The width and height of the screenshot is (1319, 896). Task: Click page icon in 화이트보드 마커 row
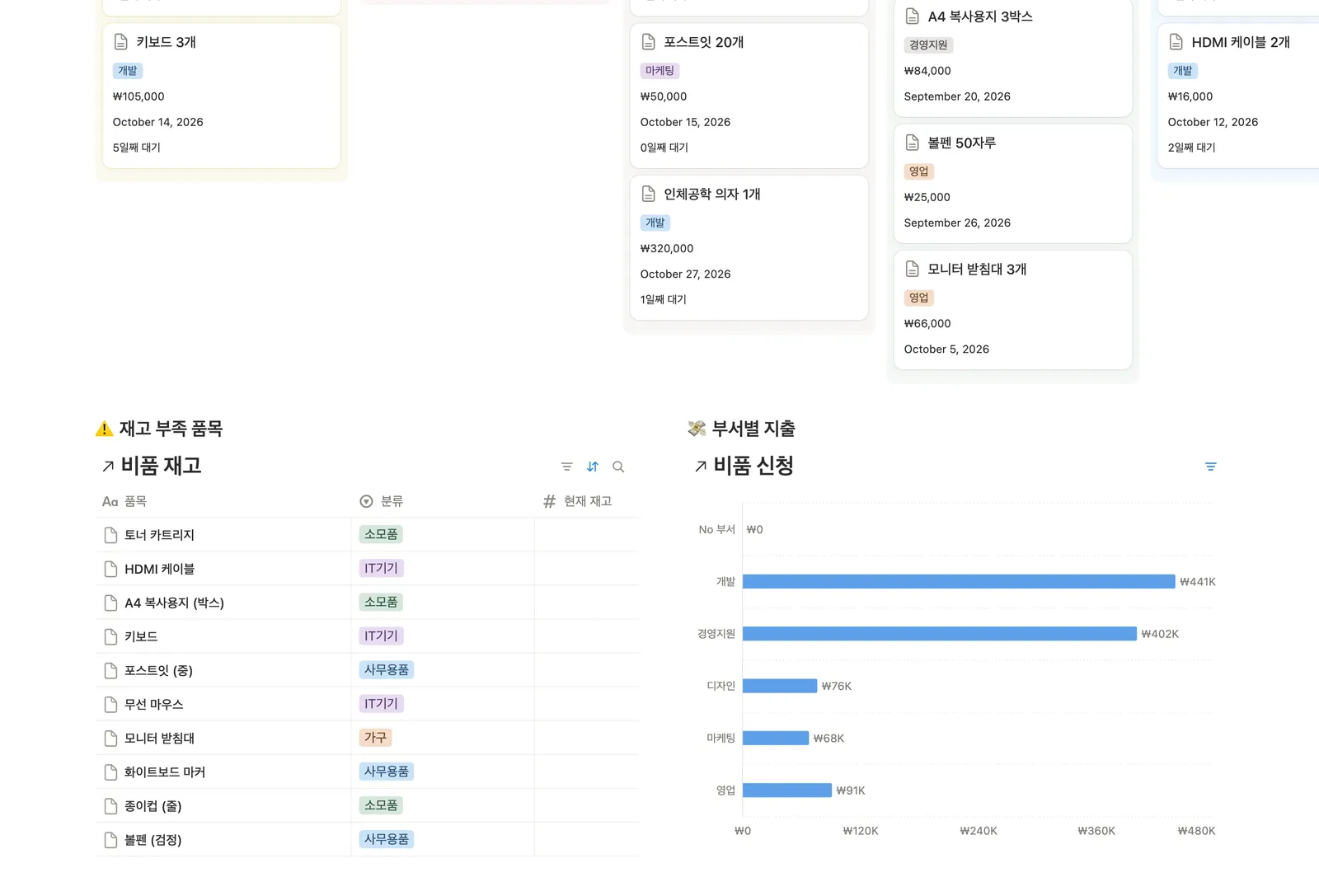110,772
